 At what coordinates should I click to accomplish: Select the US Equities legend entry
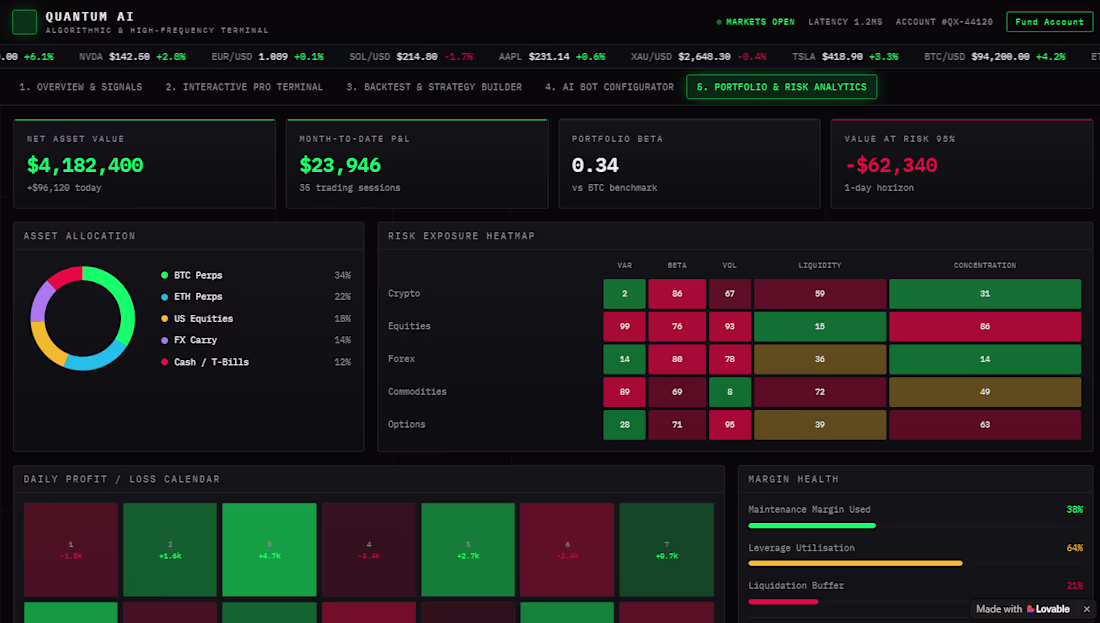click(x=256, y=319)
